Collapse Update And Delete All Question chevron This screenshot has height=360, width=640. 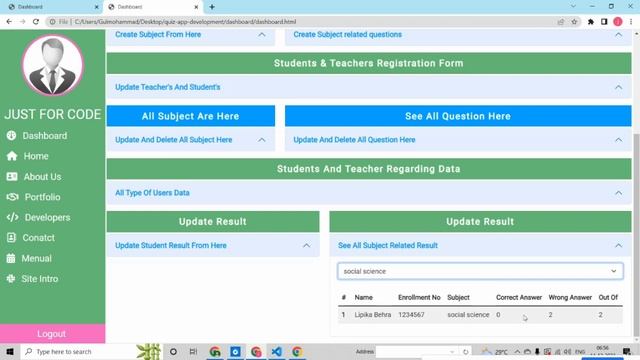(618, 140)
